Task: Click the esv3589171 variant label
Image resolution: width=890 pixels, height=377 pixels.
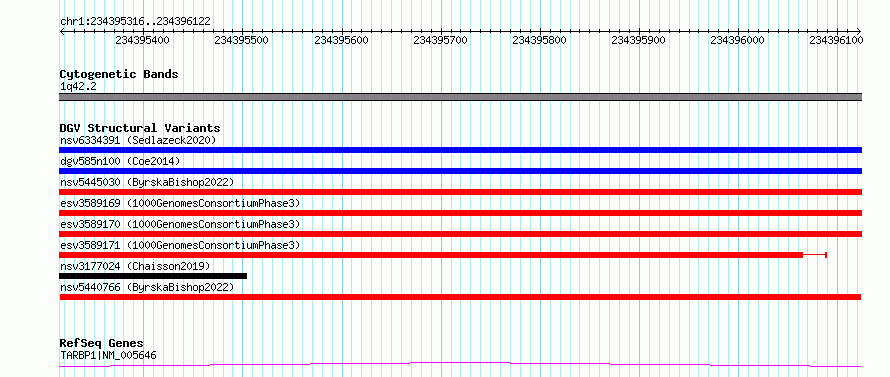Action: [x=180, y=245]
